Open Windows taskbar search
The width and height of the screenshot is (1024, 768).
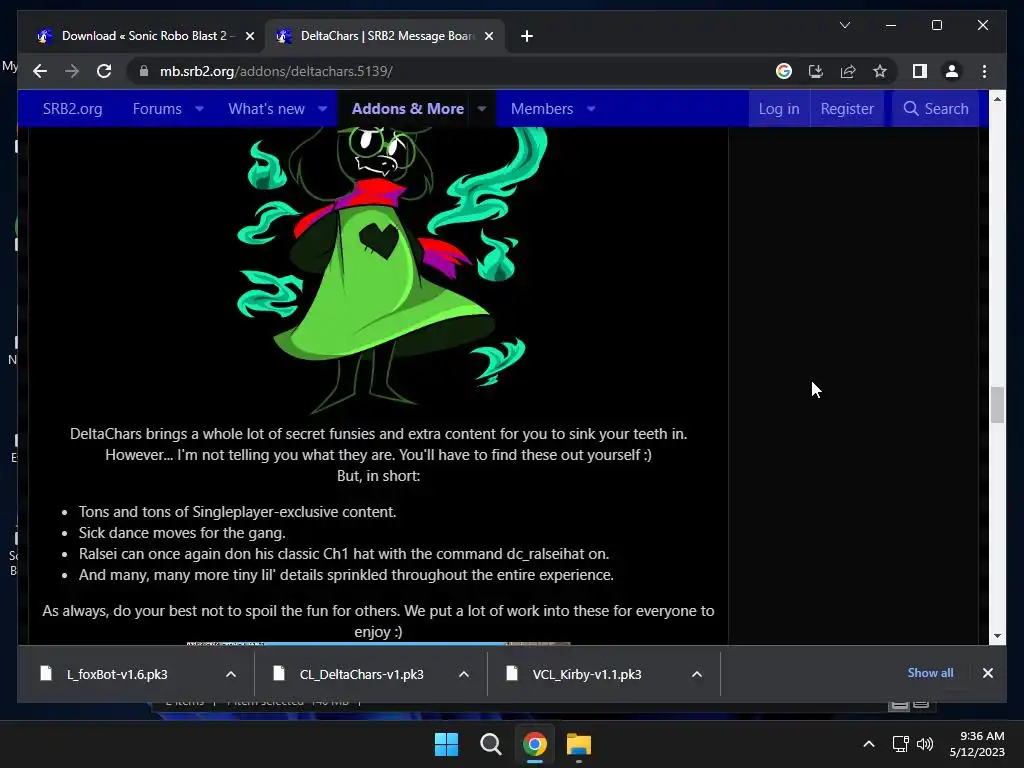coord(490,744)
